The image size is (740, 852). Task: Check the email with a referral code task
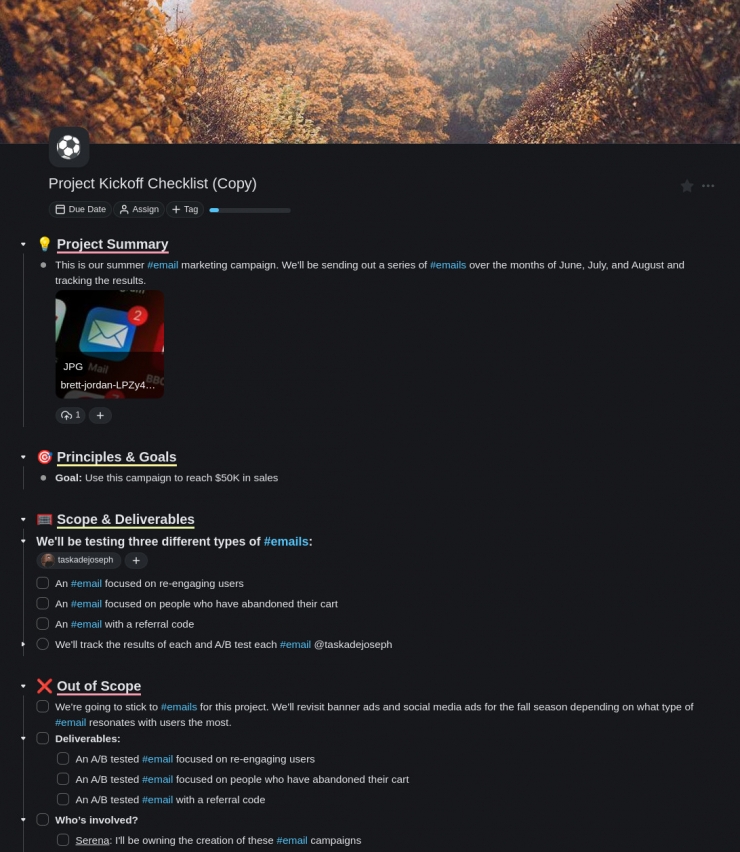coord(42,624)
